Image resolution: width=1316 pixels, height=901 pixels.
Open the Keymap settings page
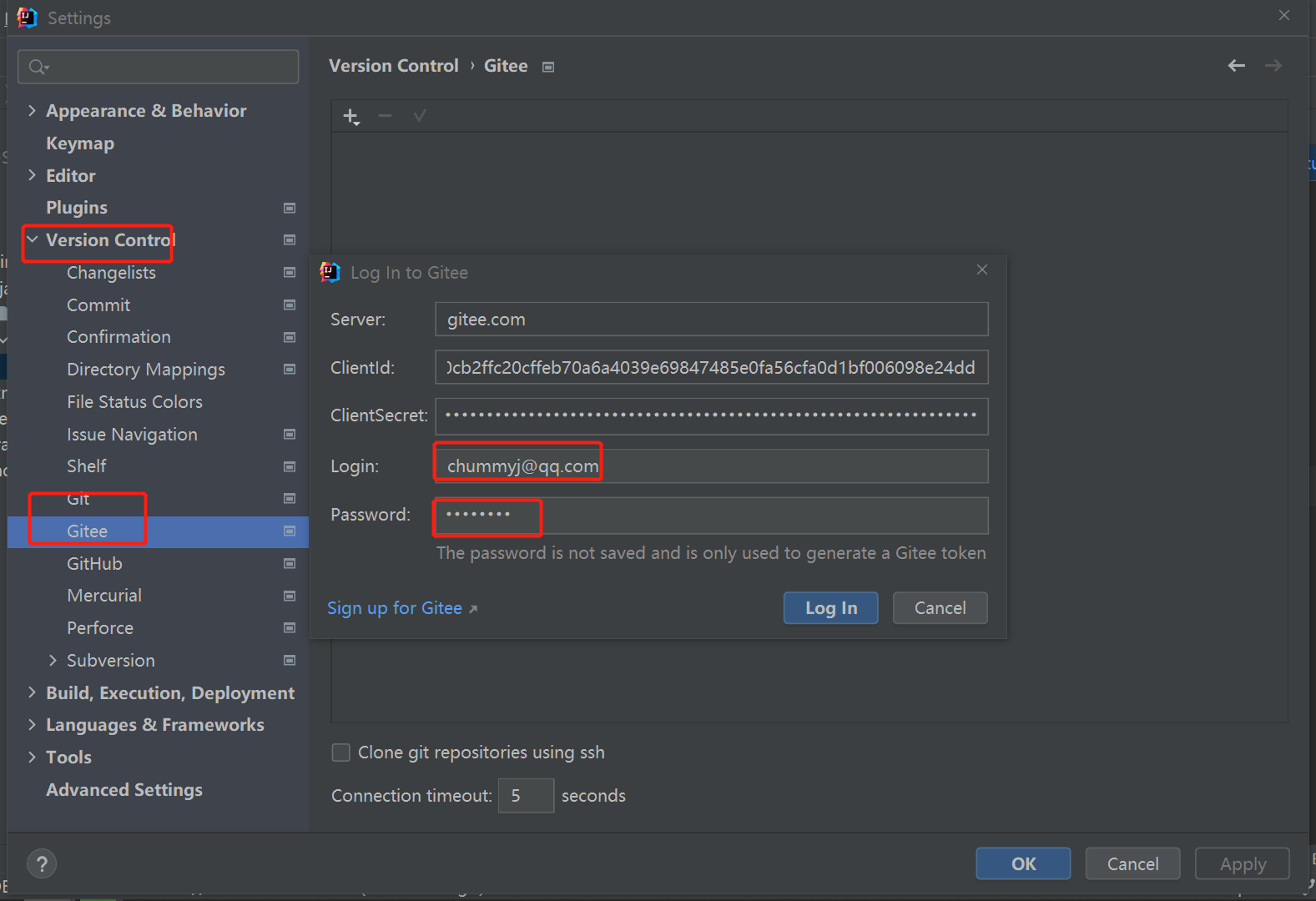pyautogui.click(x=80, y=143)
